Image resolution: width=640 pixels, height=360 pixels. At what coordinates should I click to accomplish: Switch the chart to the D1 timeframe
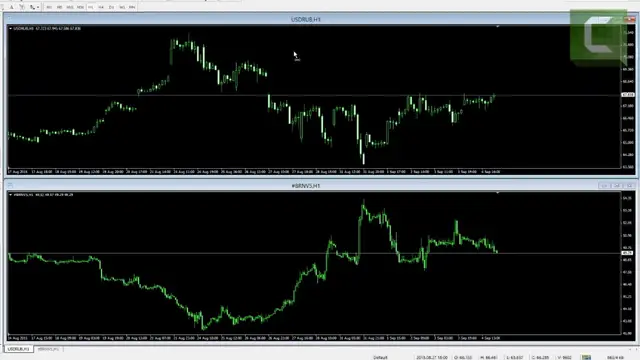point(111,7)
